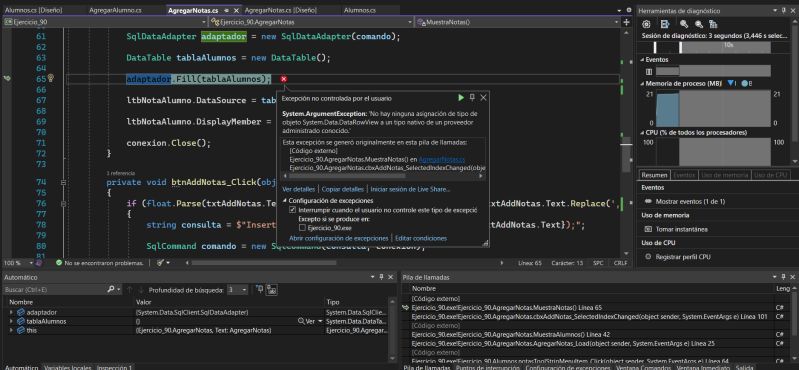Click the split editor plus icon at top right of editor

[x=626, y=22]
